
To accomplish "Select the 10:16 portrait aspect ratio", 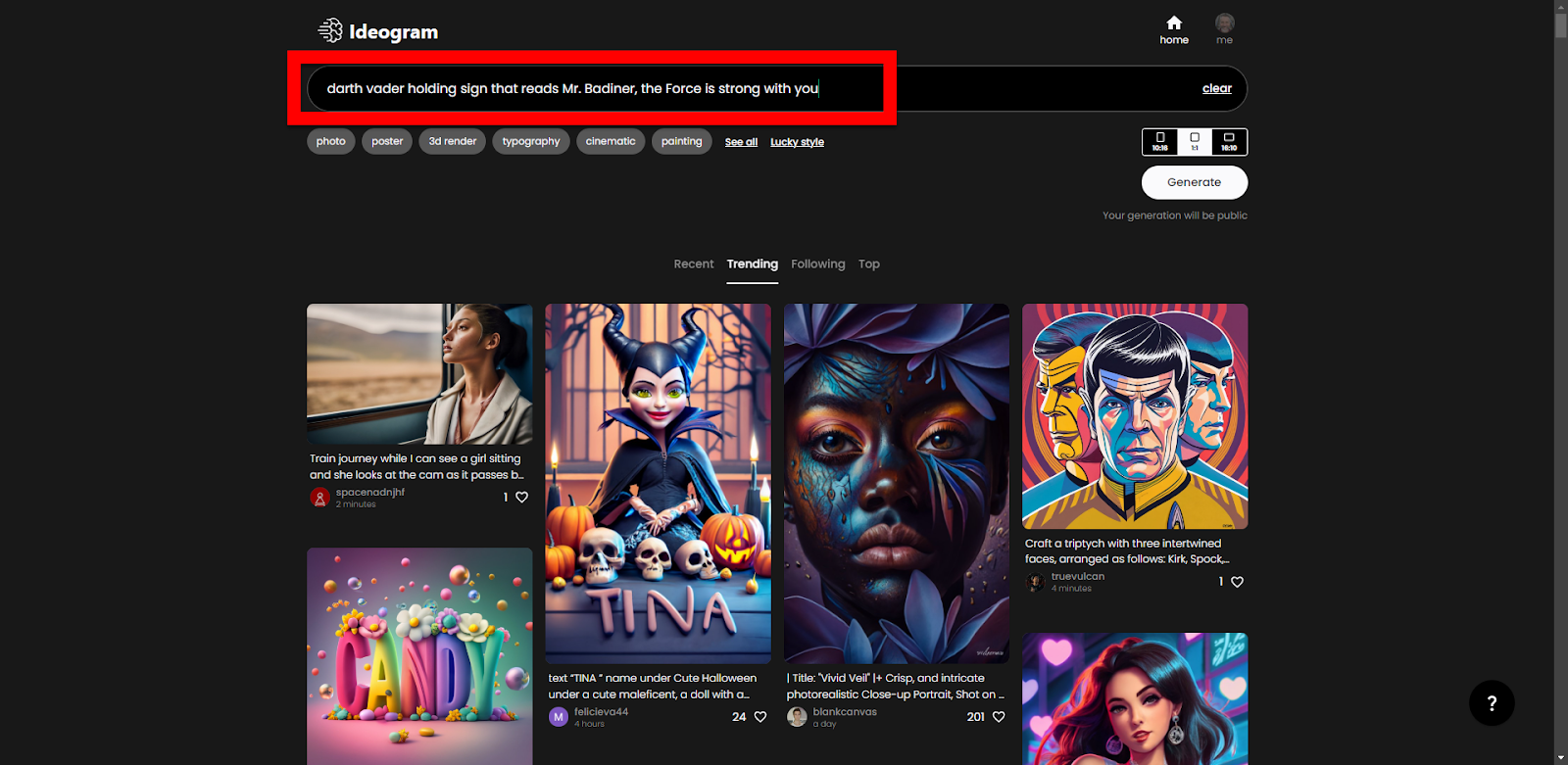I will 1160,142.
